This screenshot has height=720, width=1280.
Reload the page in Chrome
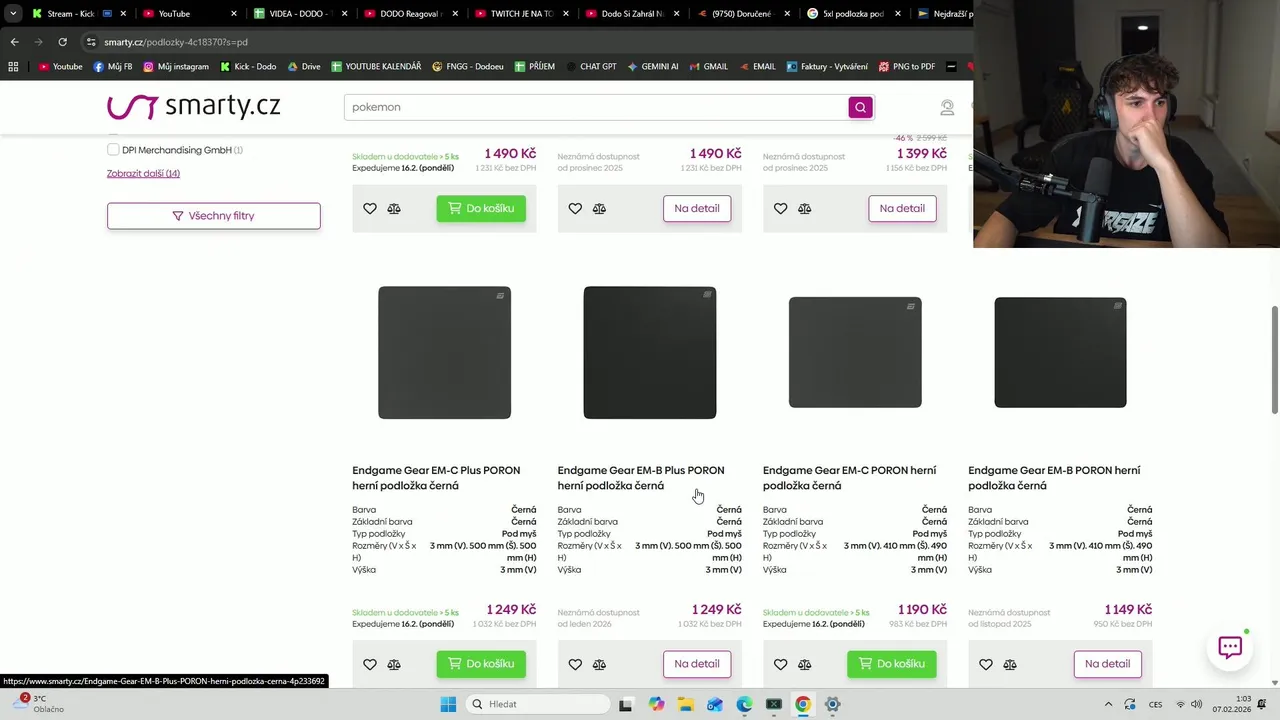62,42
